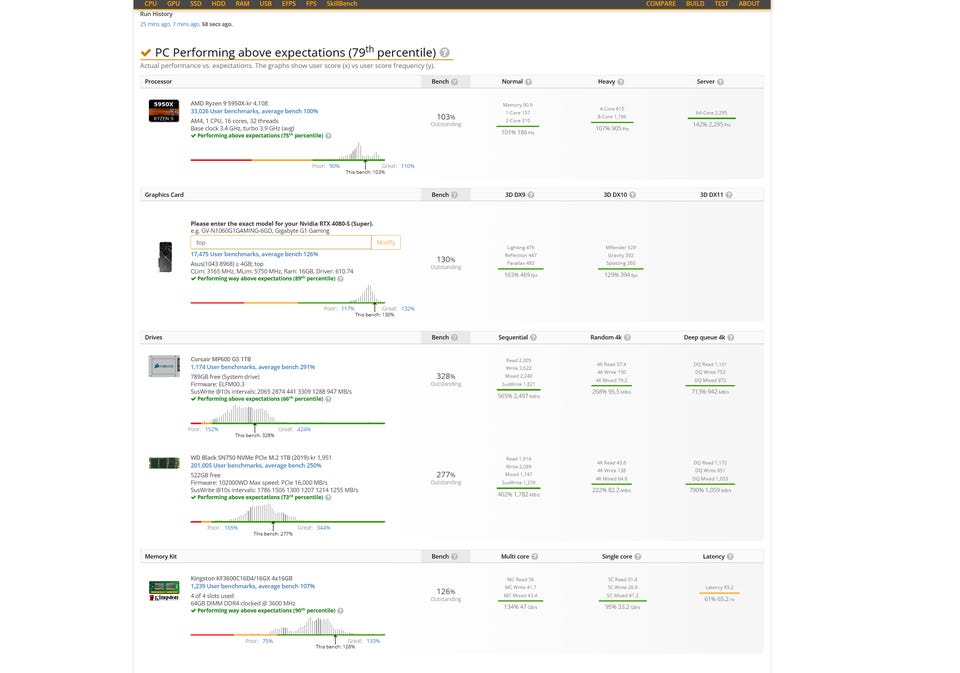The image size is (960, 673).
Task: Click help icon next to Heavy column
Action: pos(621,81)
